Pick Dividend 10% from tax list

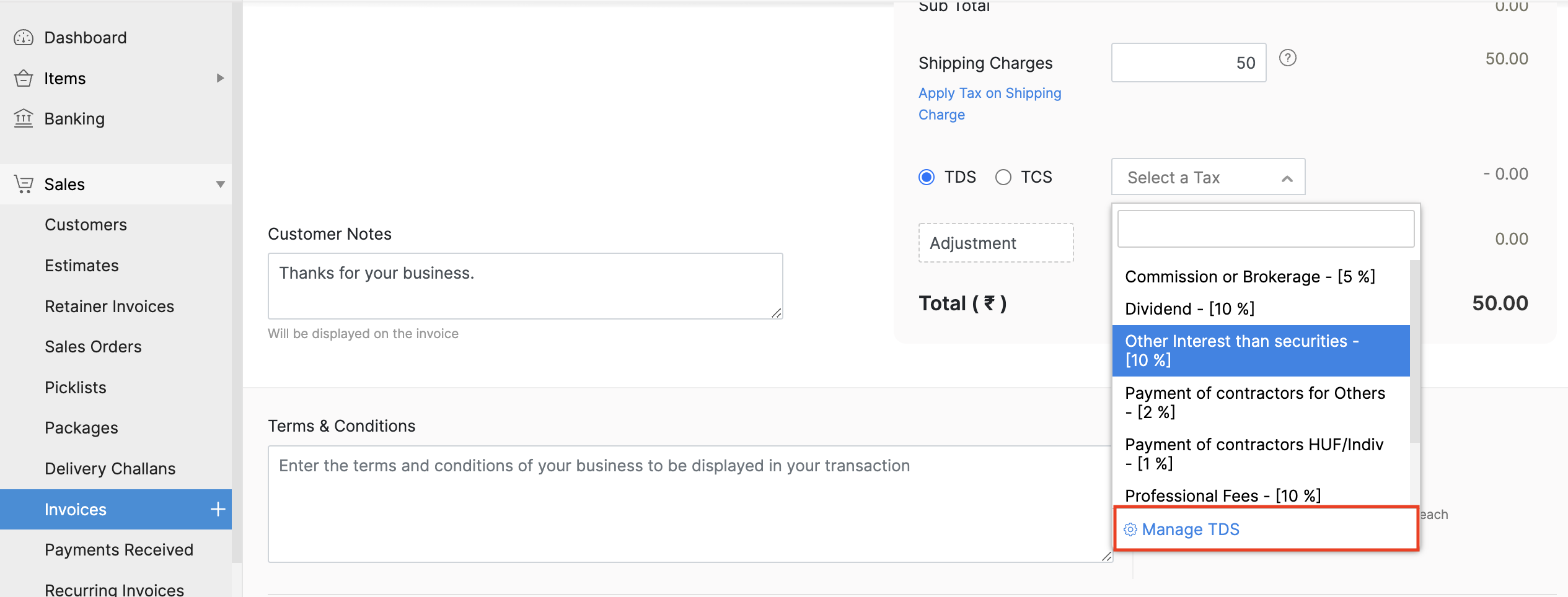pos(1189,308)
